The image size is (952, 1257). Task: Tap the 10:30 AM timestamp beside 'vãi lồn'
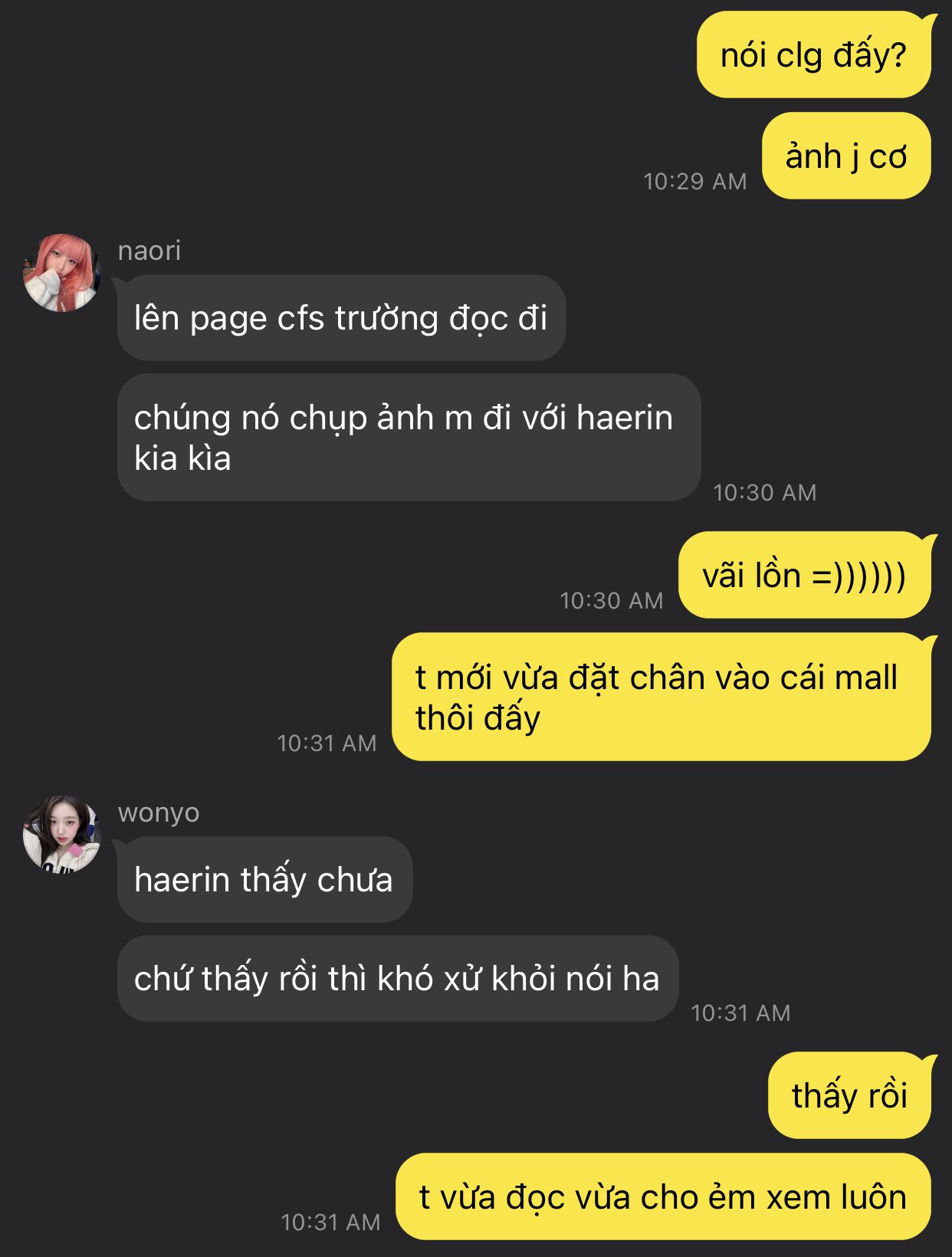click(x=611, y=601)
